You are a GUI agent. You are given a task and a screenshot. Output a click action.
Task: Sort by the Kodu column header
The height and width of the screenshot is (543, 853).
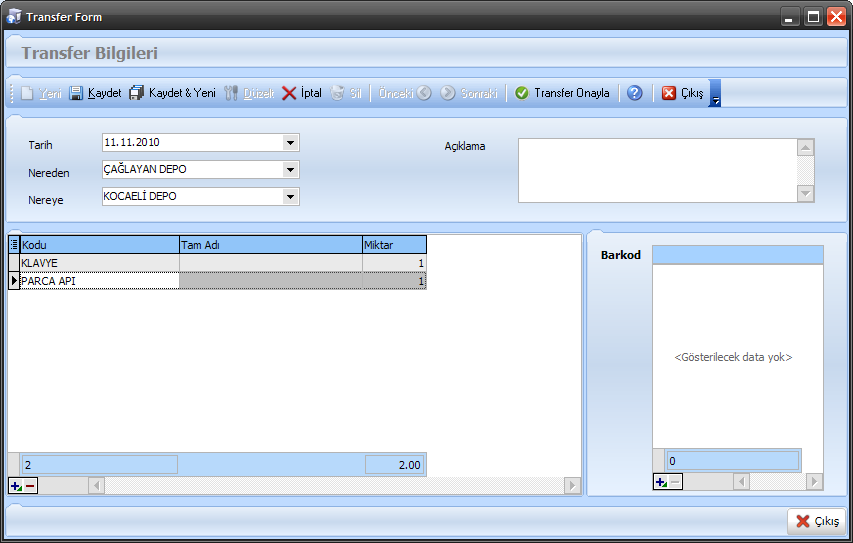pos(99,244)
